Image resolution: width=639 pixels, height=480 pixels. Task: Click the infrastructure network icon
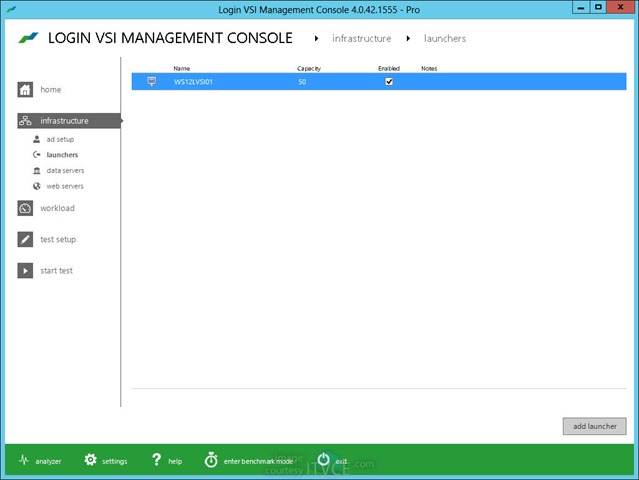pyautogui.click(x=25, y=121)
